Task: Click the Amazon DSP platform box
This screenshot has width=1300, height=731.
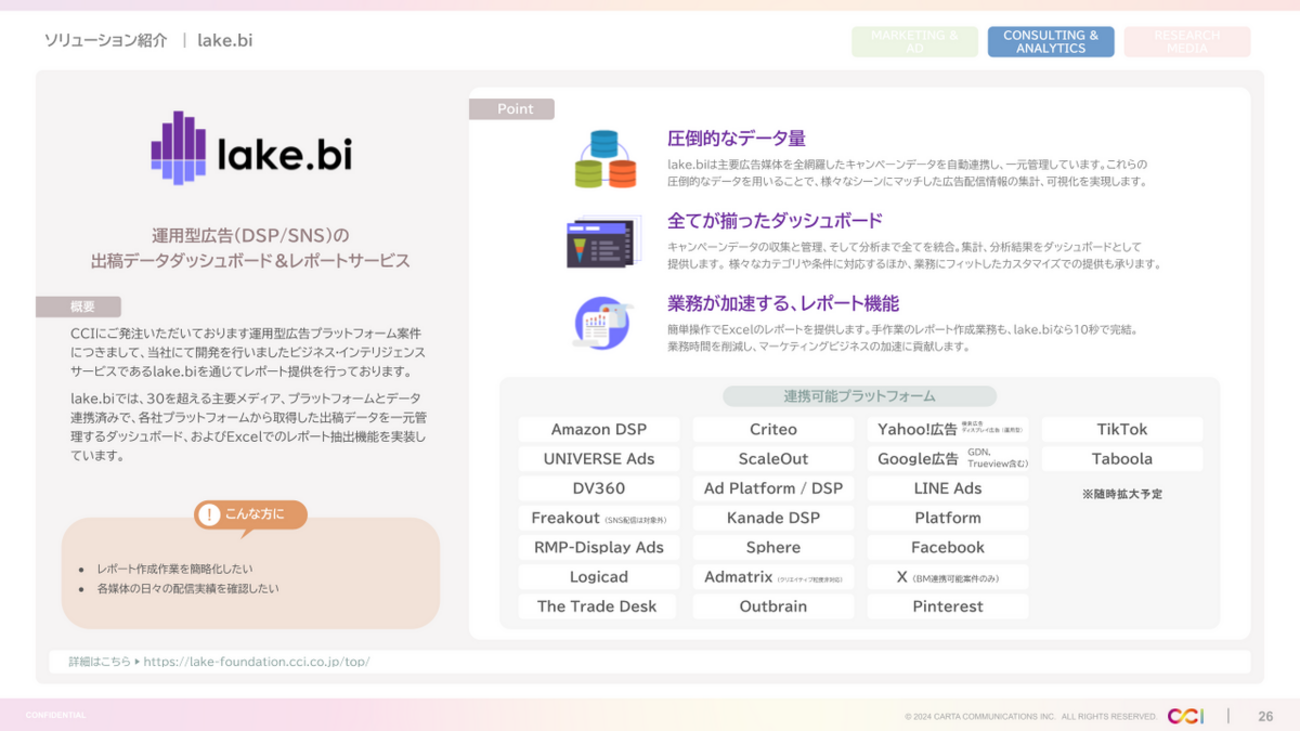Action: point(599,430)
